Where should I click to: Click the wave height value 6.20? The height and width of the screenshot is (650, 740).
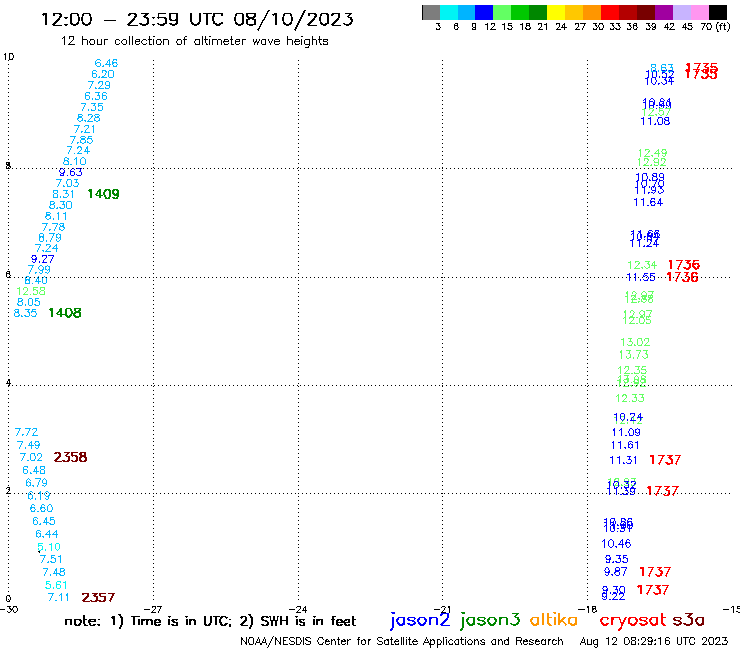coord(103,74)
